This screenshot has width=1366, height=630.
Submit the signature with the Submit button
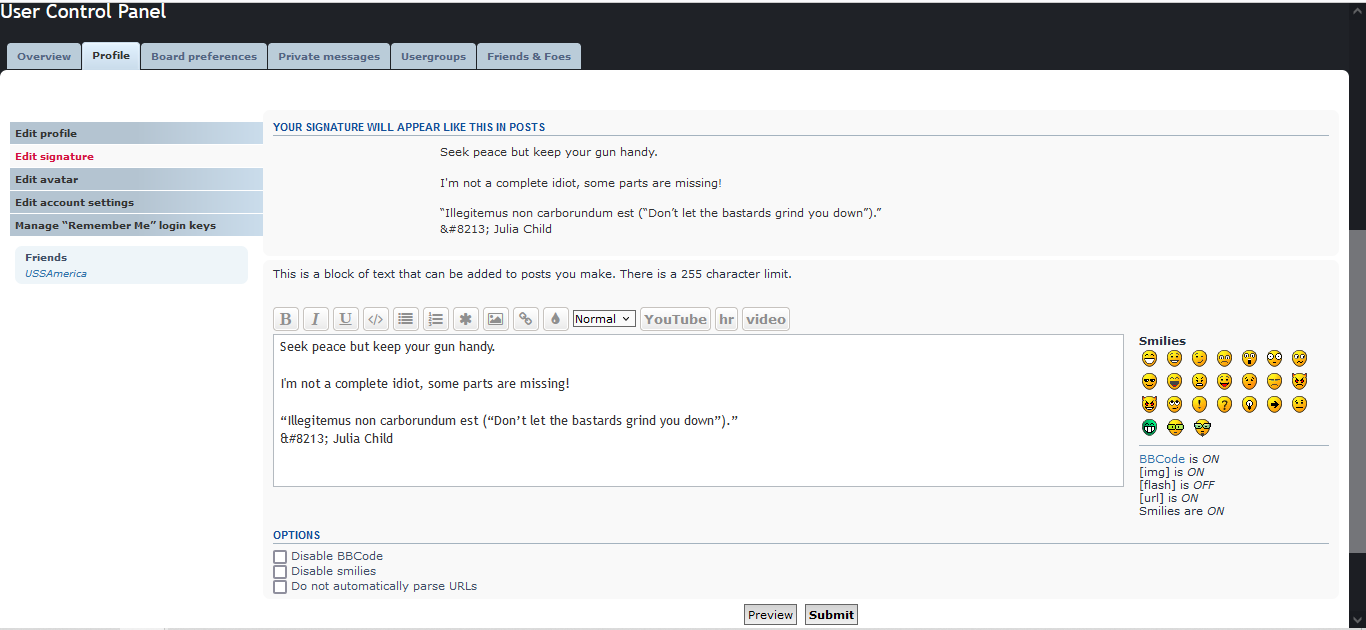tap(831, 615)
